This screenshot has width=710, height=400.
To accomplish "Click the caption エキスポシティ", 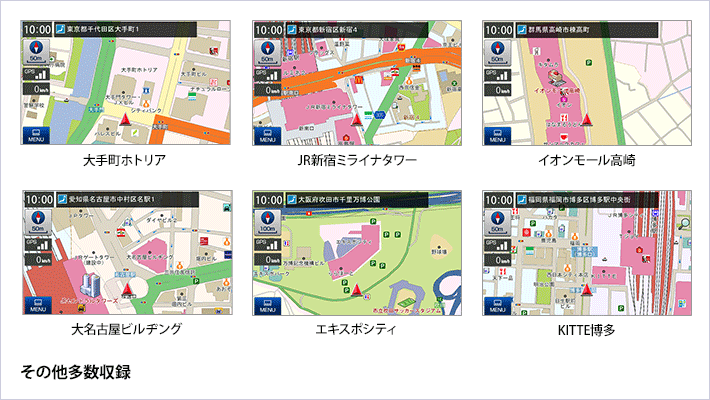I will [x=356, y=329].
